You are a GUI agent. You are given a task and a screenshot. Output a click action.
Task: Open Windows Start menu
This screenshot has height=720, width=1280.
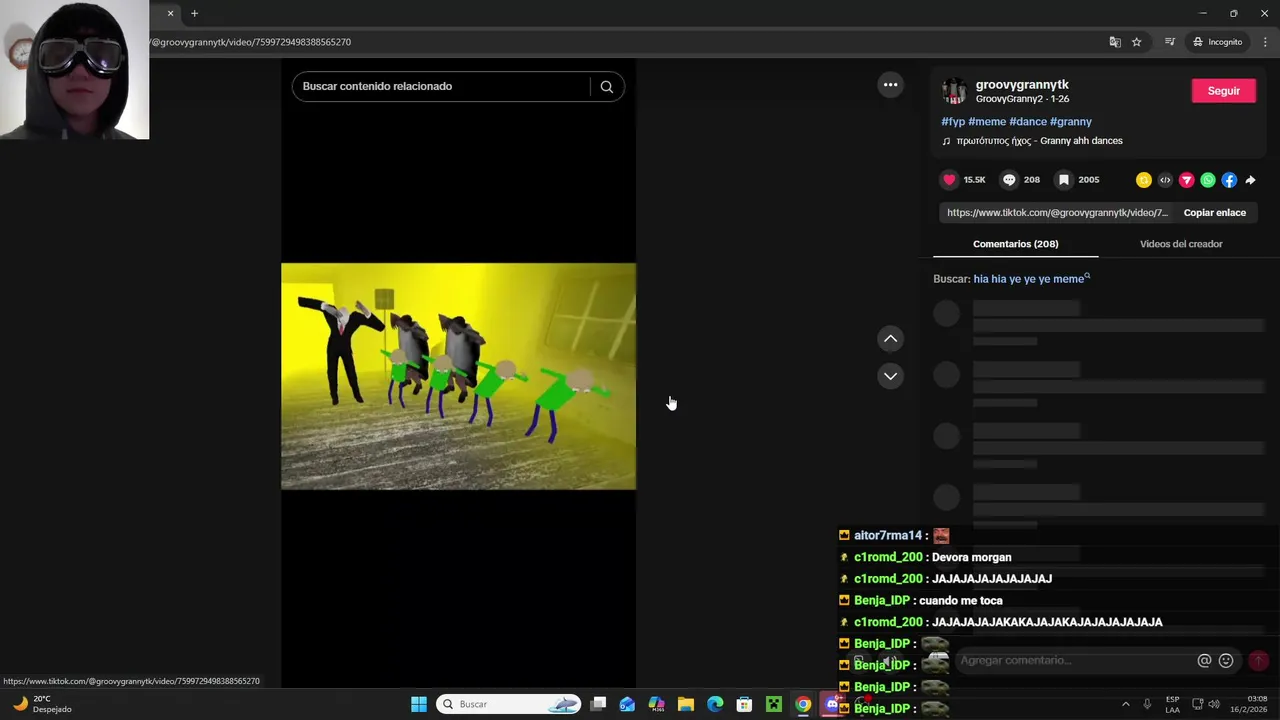click(419, 704)
